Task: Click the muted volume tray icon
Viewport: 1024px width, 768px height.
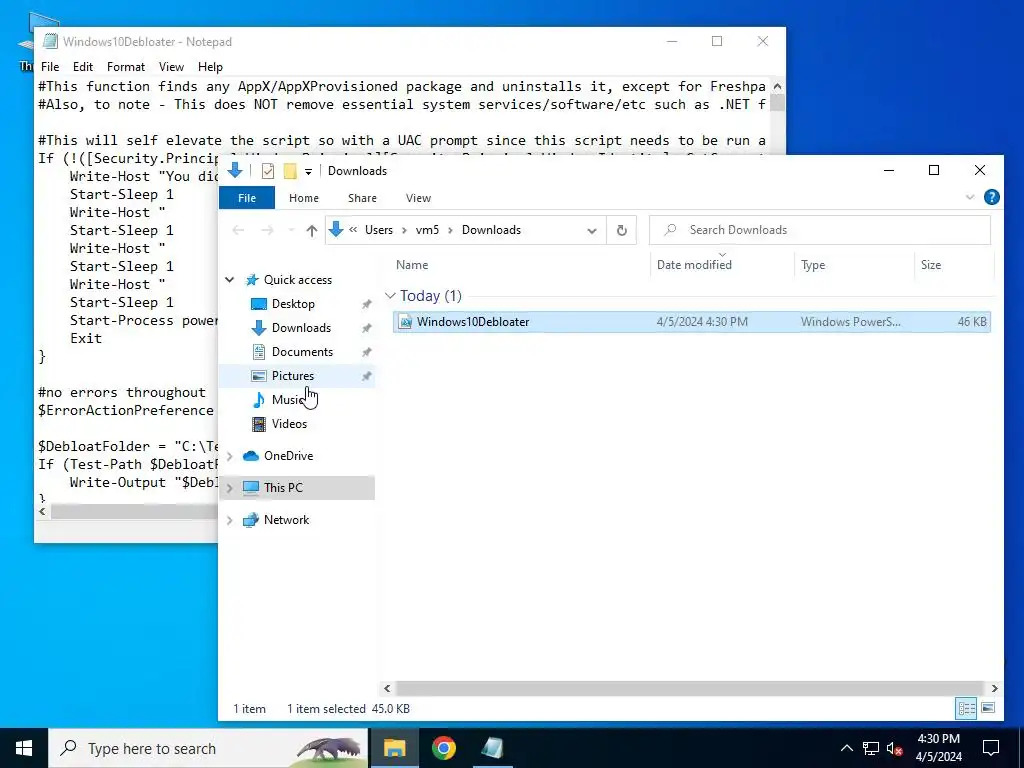Action: (x=895, y=748)
